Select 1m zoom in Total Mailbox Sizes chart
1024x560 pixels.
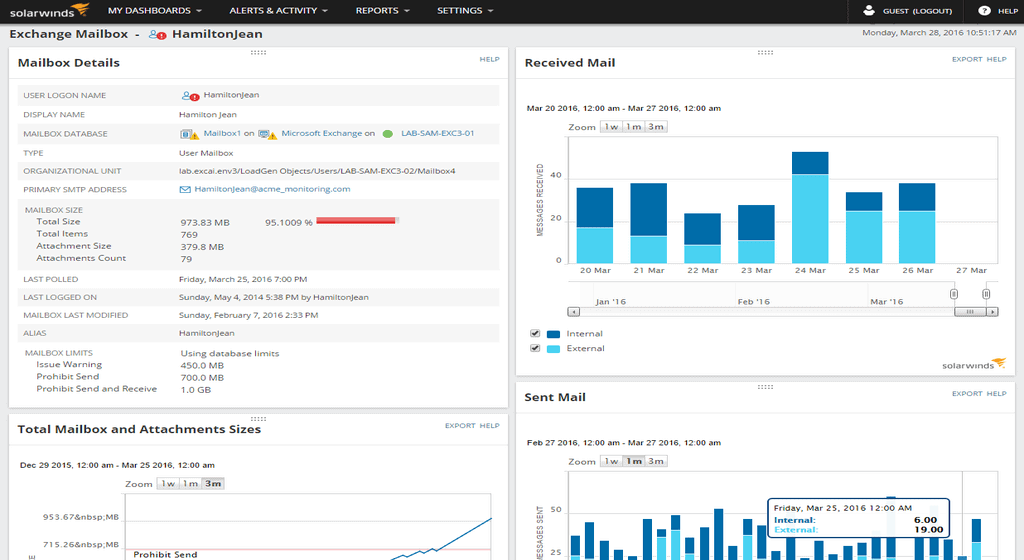[x=191, y=484]
